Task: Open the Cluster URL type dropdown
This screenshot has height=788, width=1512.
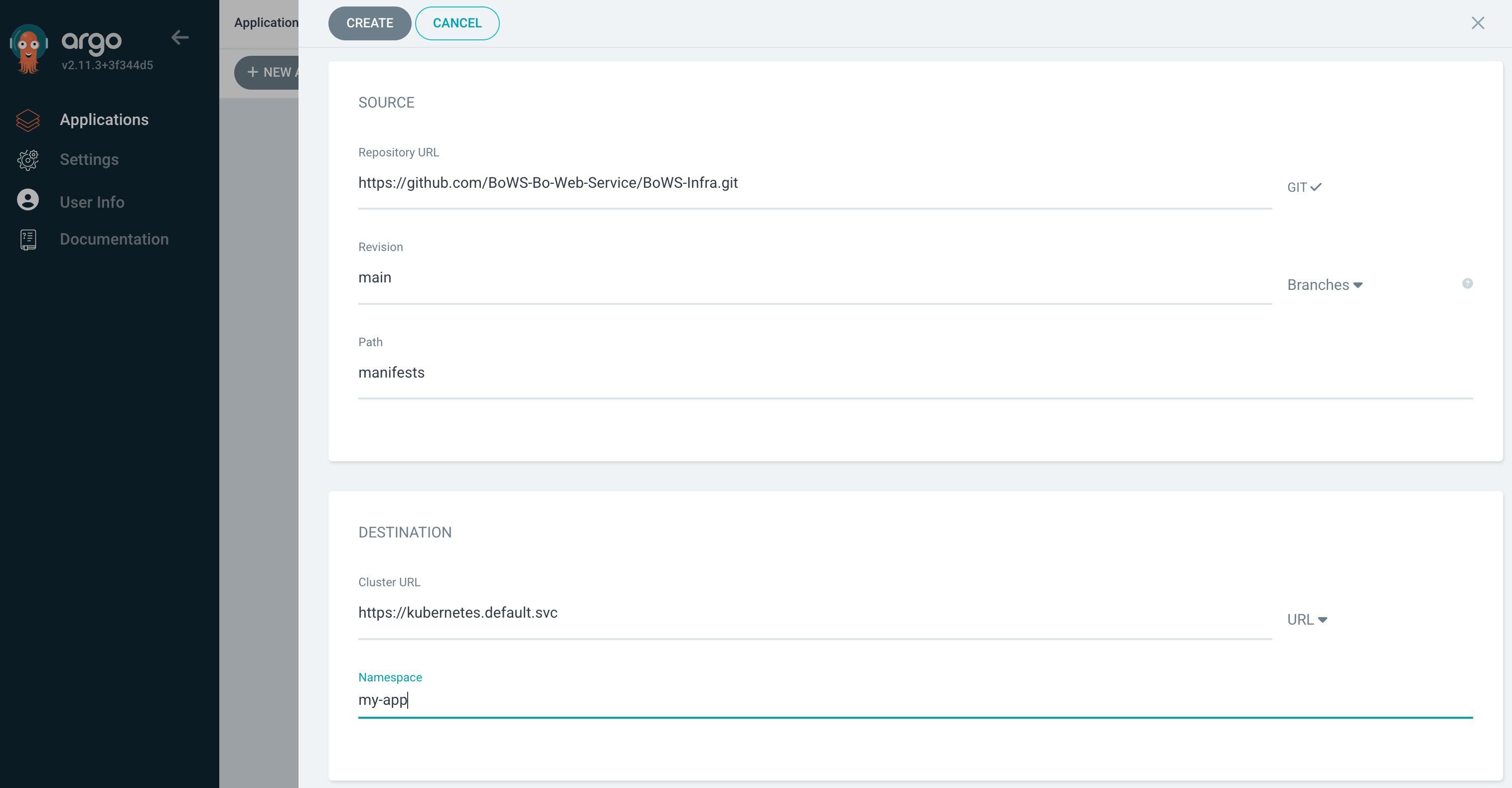Action: [1307, 620]
